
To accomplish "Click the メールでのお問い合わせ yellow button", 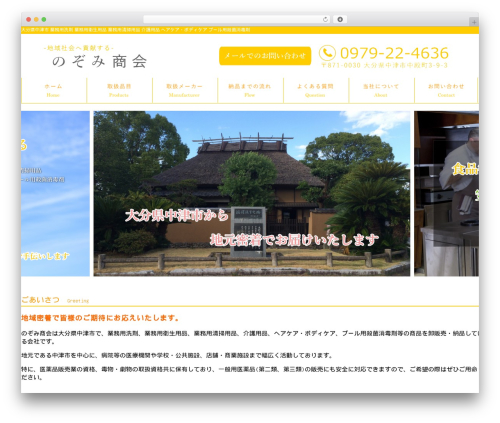I will pyautogui.click(x=265, y=56).
